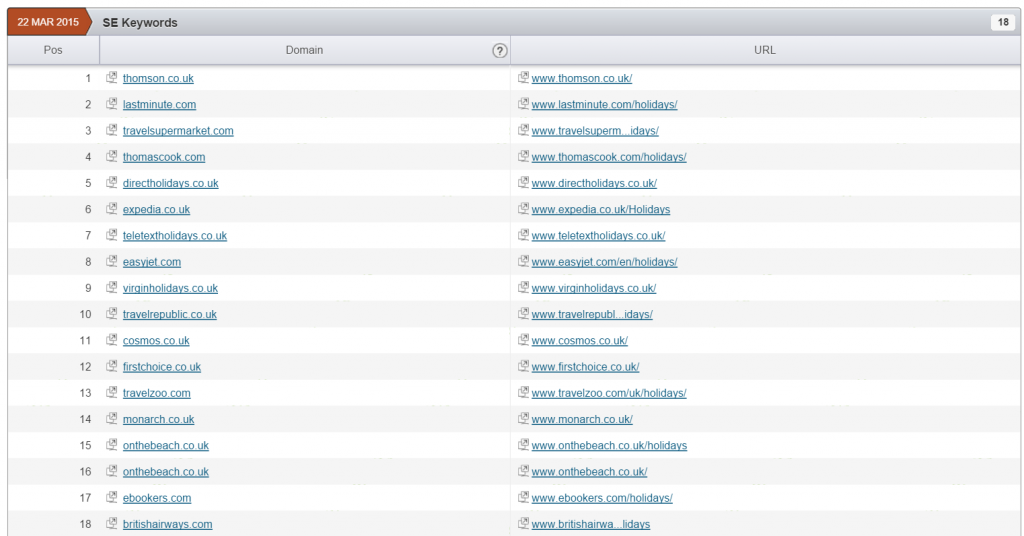Open the www.virginholidays.co.uk/ URL link
Viewport: 1024px width, 536px height.
593,288
